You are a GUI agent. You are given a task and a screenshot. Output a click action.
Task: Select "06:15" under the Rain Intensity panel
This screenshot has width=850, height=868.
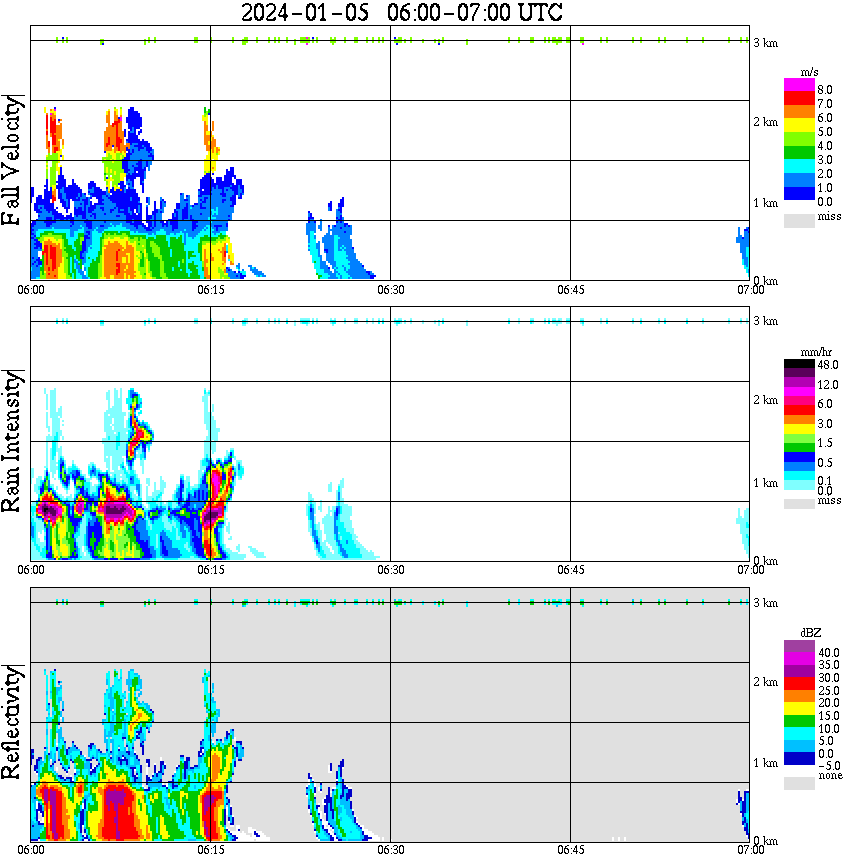point(211,570)
